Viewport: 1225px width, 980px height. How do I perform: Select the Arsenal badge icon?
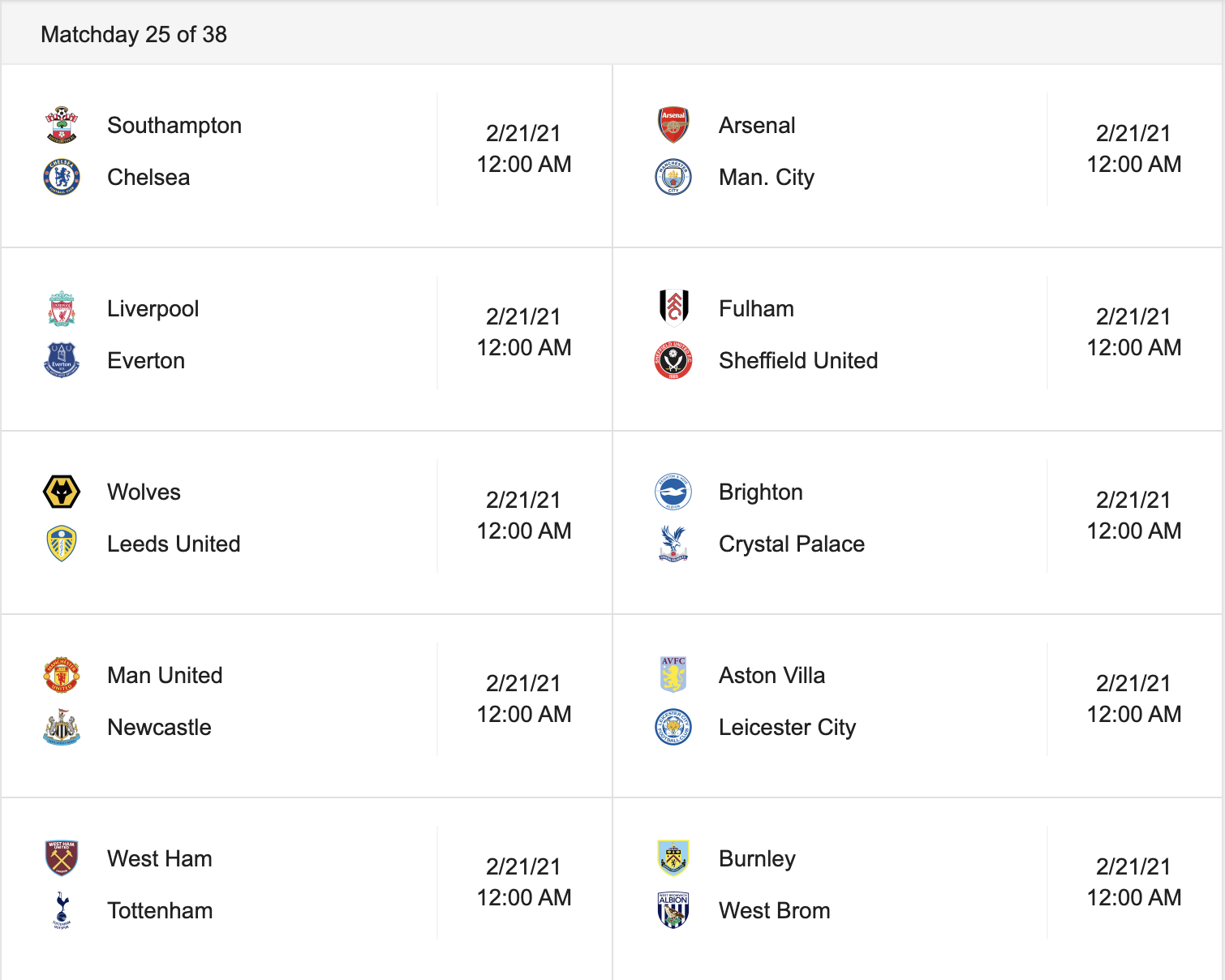pos(673,125)
